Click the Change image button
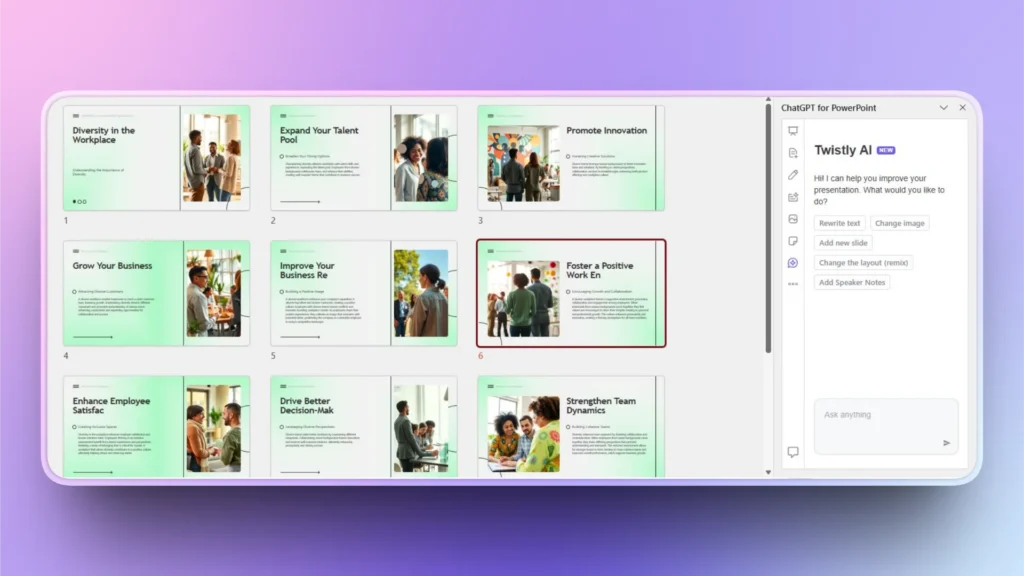 (899, 223)
